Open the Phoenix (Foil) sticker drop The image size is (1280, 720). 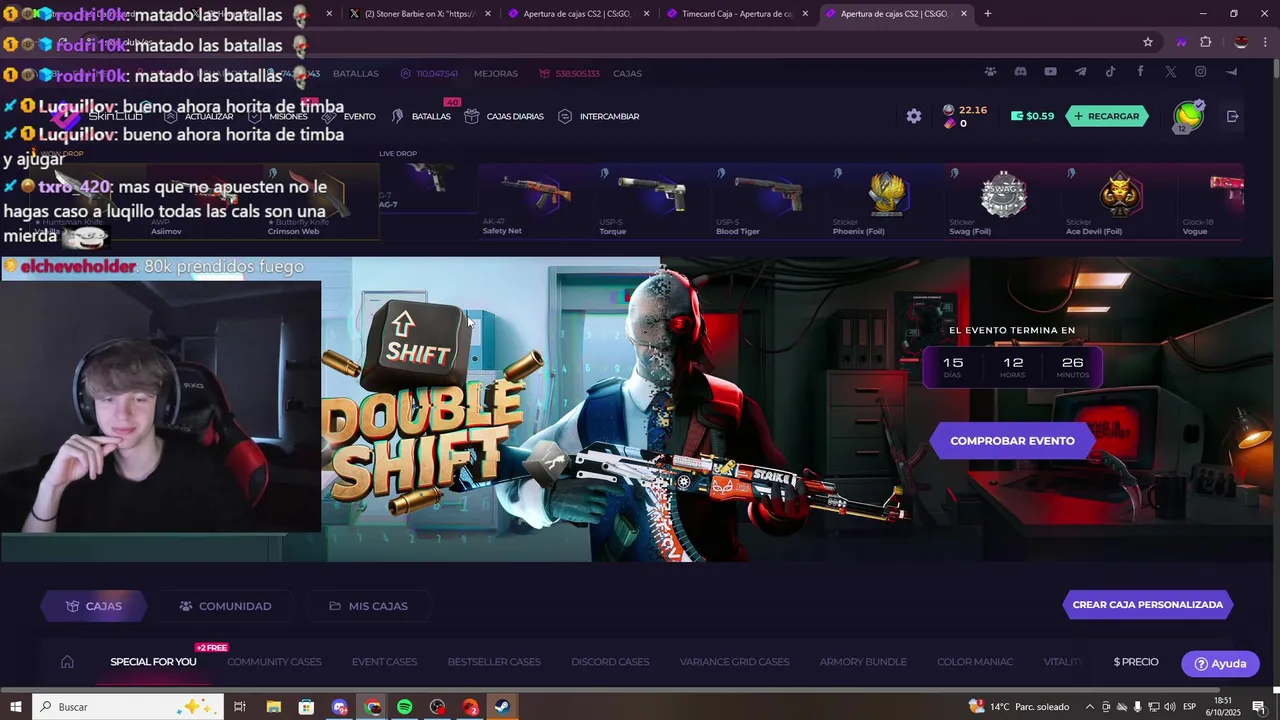tap(887, 202)
